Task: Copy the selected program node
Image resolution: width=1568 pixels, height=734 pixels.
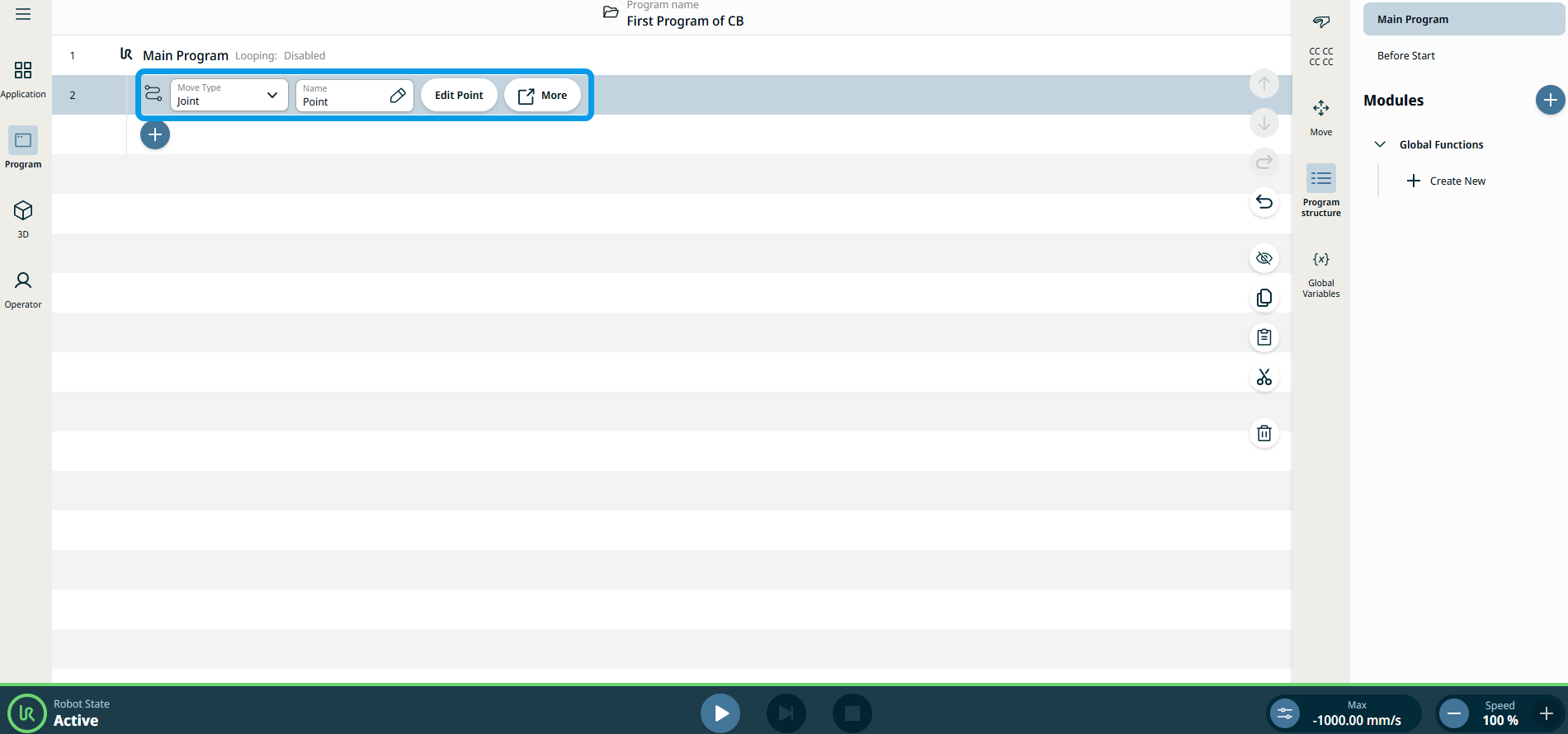Action: coord(1263,298)
